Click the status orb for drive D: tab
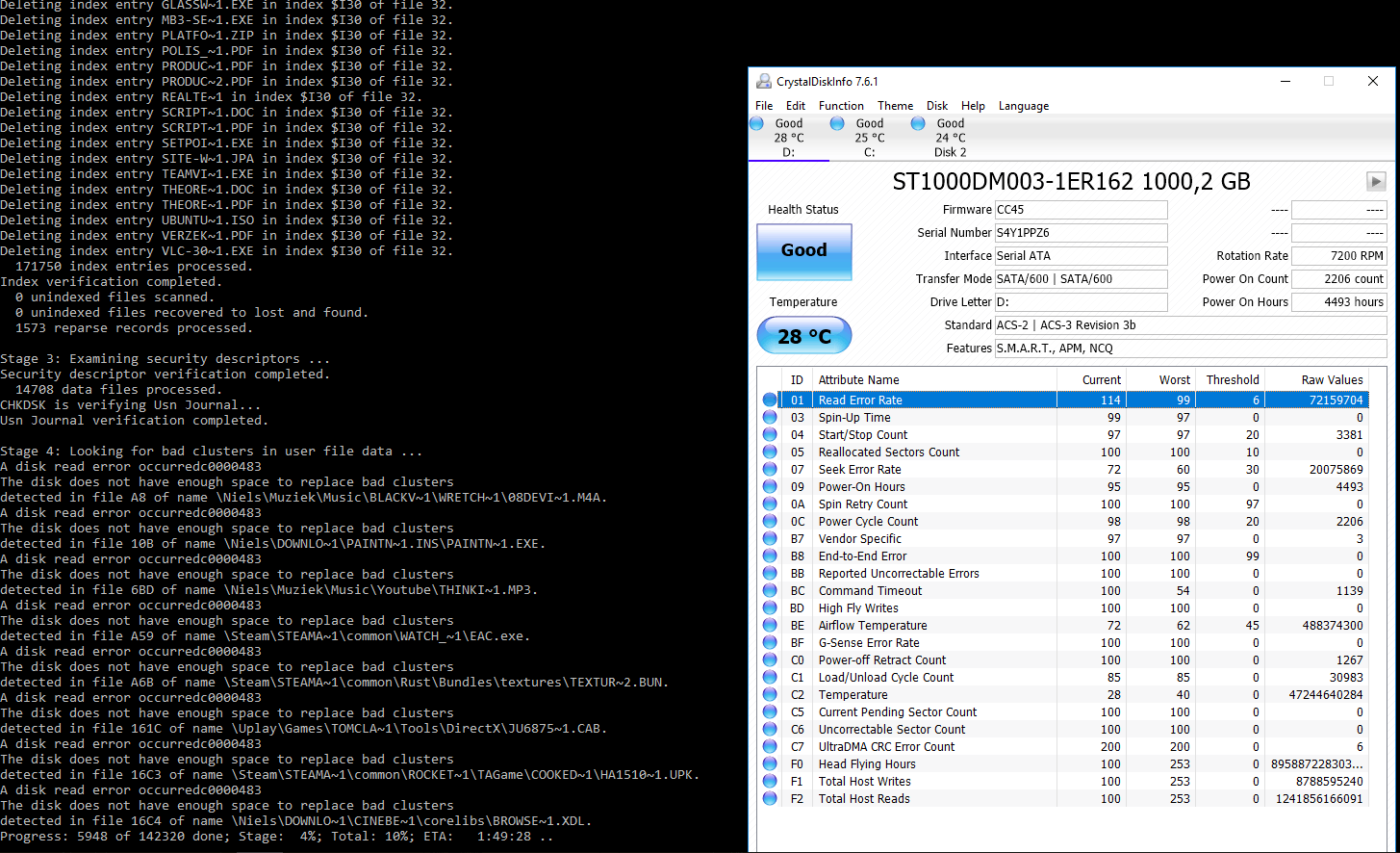This screenshot has height=853, width=1400. click(x=756, y=123)
